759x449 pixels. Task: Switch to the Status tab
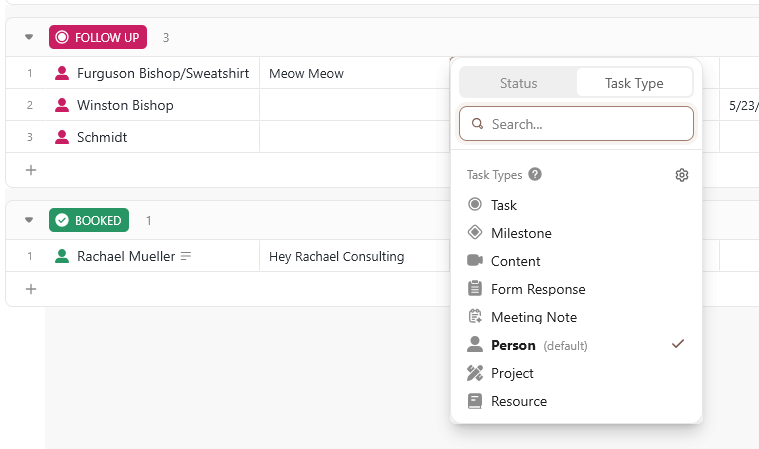point(518,83)
